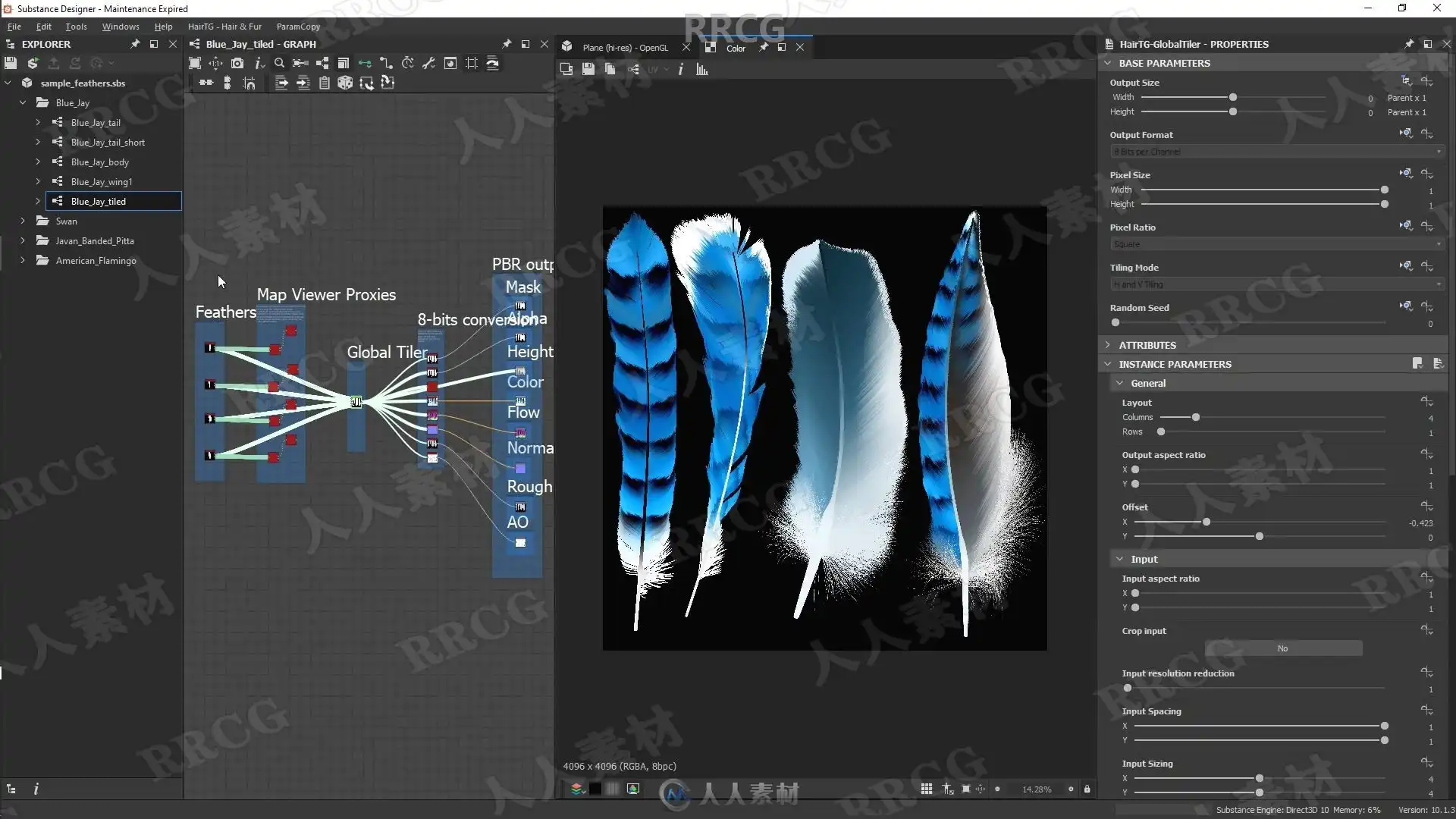Toggle Crop input No button
Viewport: 1456px width, 819px height.
click(x=1283, y=648)
